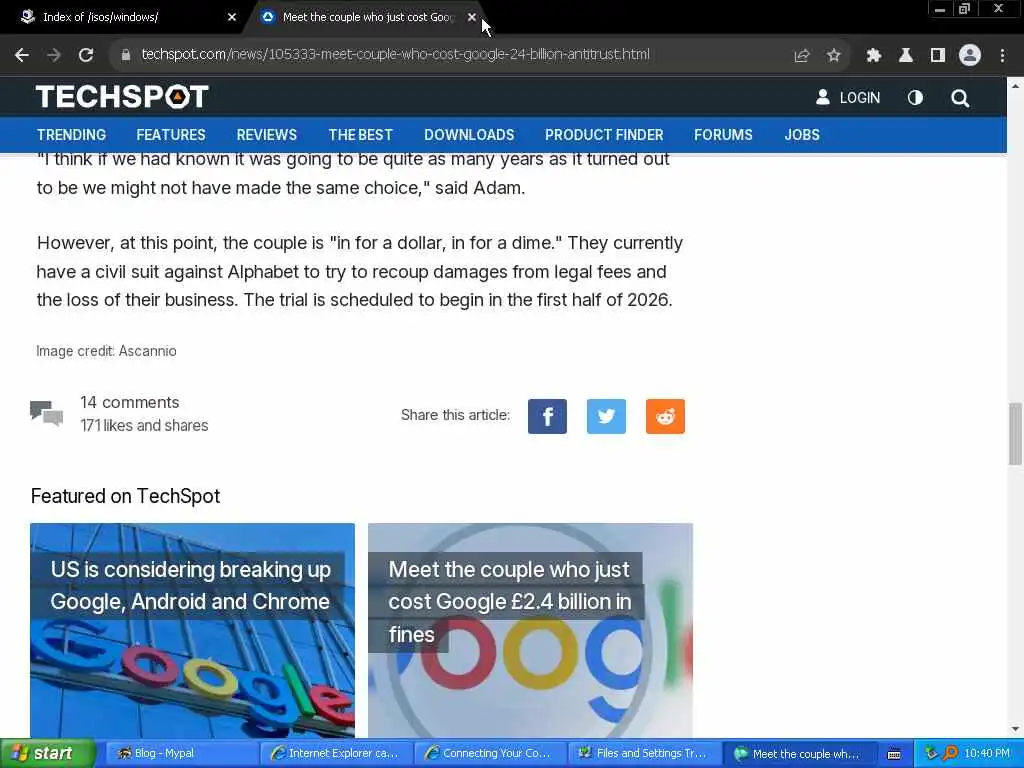The width and height of the screenshot is (1024, 768).
Task: Log in via LOGIN button
Action: click(x=848, y=97)
